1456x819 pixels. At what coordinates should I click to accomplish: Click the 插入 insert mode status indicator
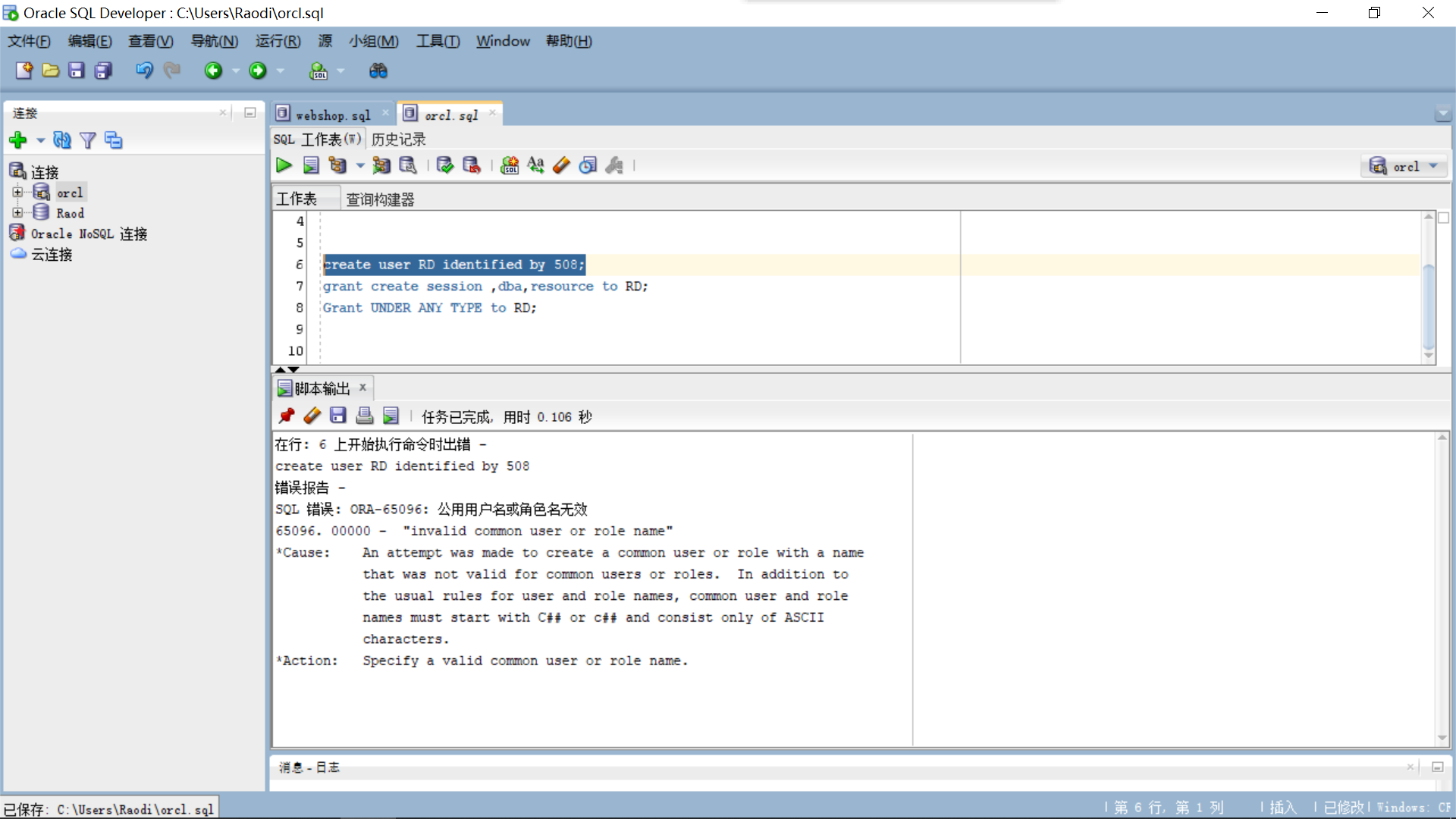1283,808
